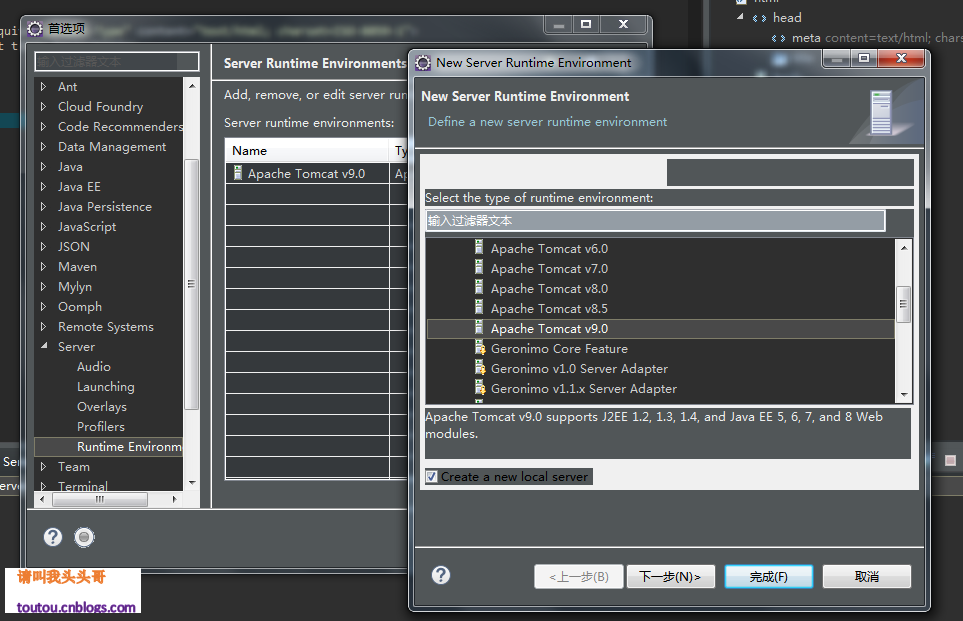
Task: Click the Apache Tomcat v6.0 server icon
Action: [479, 248]
